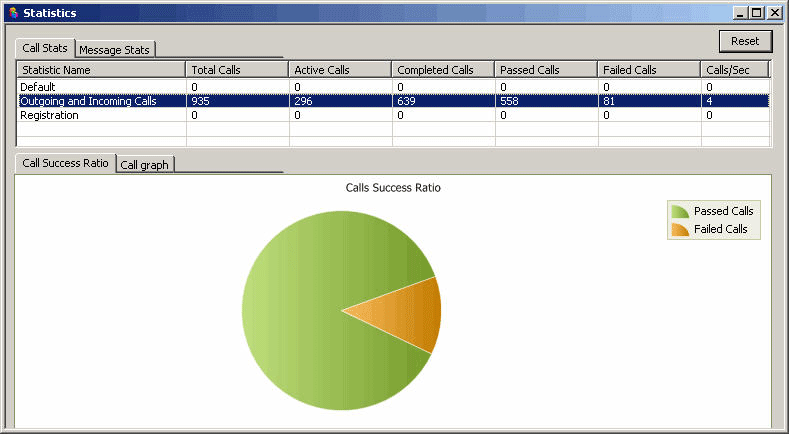This screenshot has width=789, height=434.
Task: Sort by Completed Calls column header
Action: coord(443,70)
